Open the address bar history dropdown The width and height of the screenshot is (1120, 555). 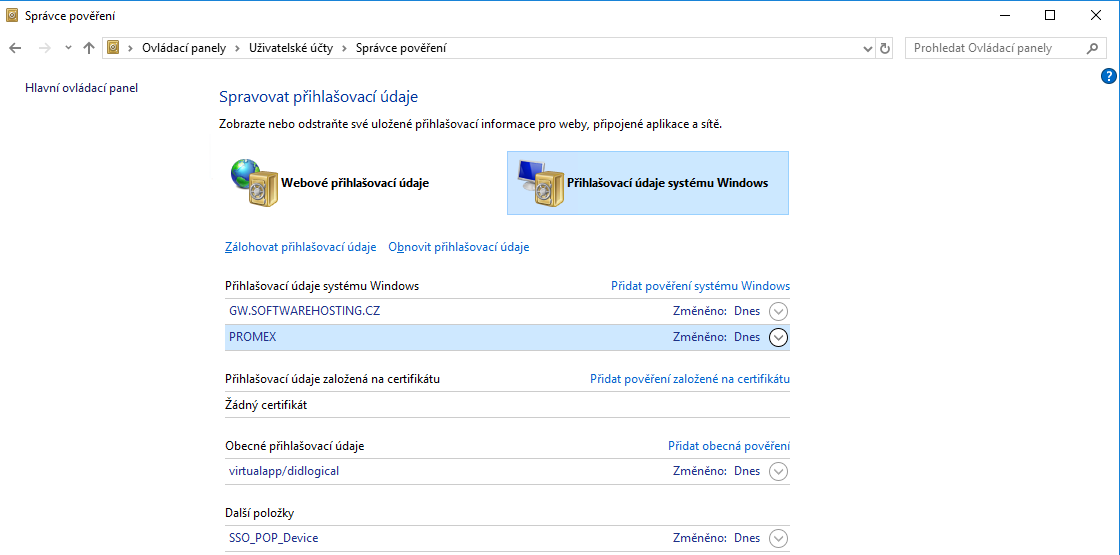tap(867, 48)
